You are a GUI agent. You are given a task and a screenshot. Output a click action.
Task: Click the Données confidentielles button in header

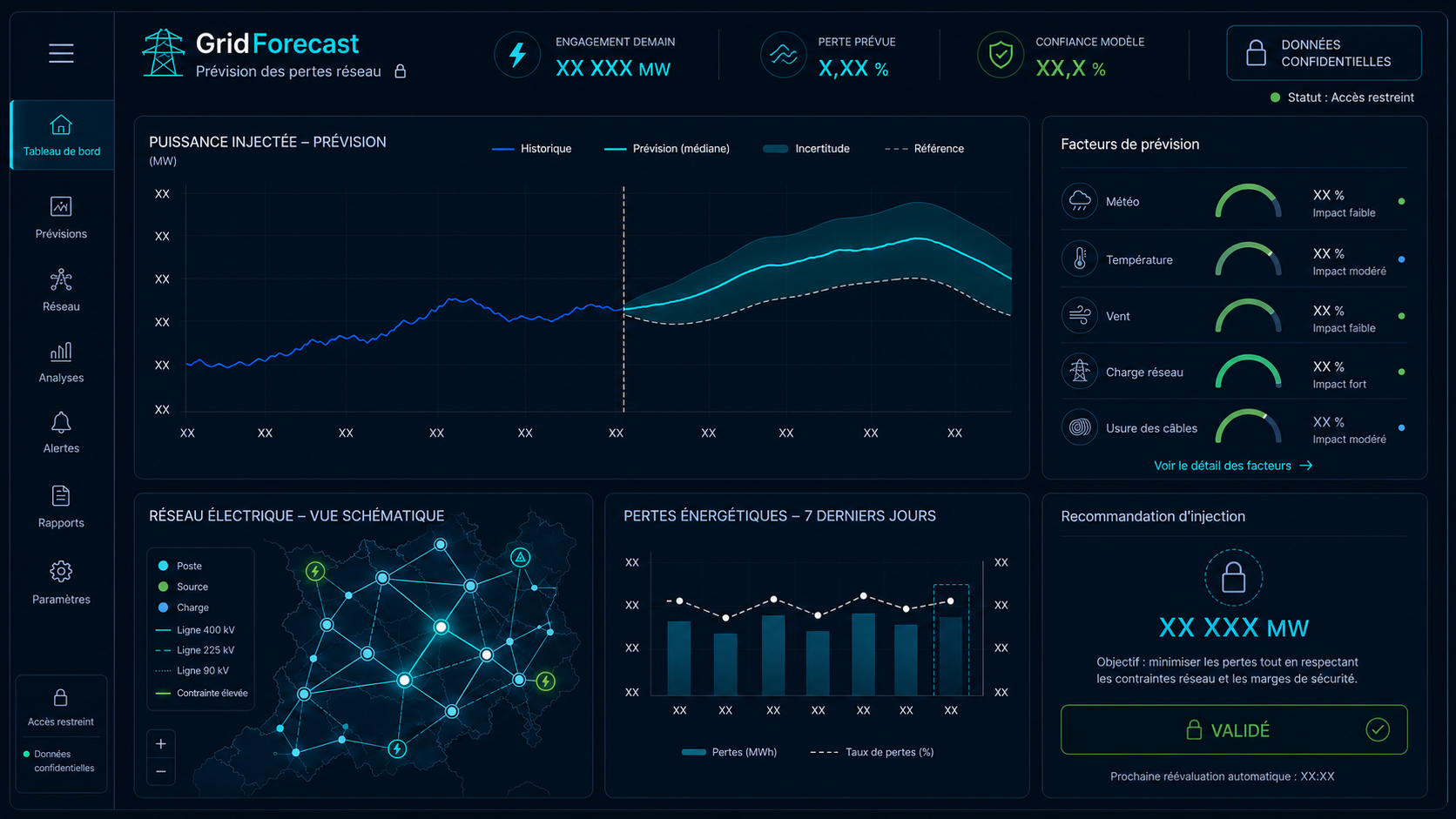pos(1324,53)
